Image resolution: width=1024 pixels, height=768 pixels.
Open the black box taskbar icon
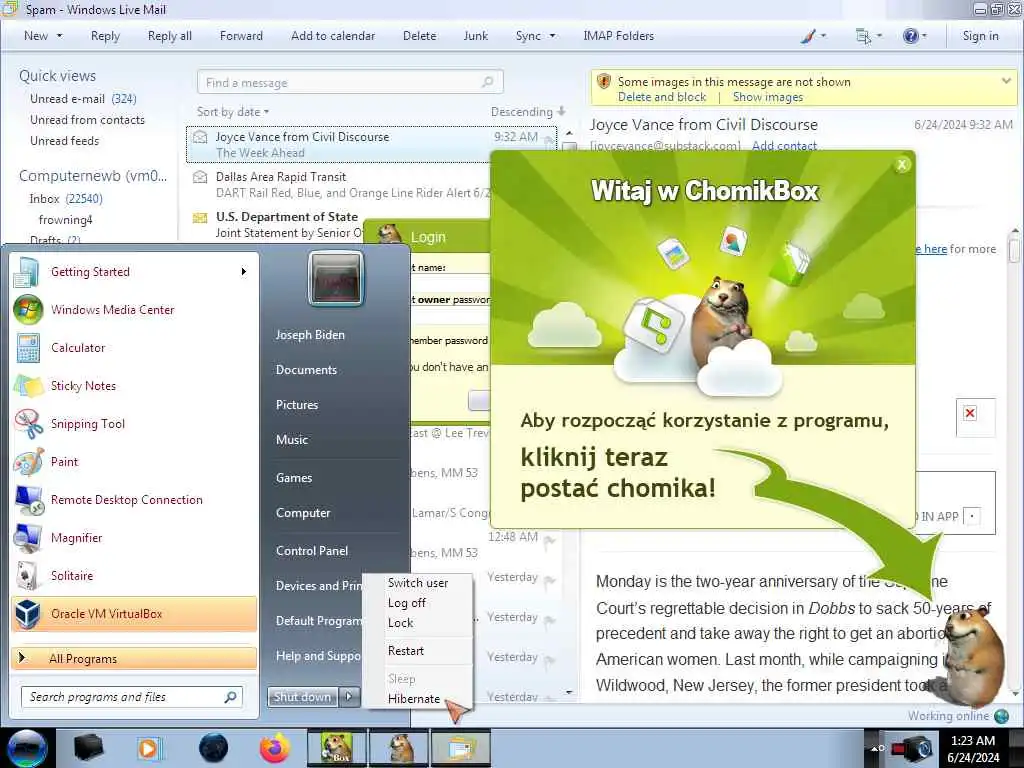(x=88, y=748)
